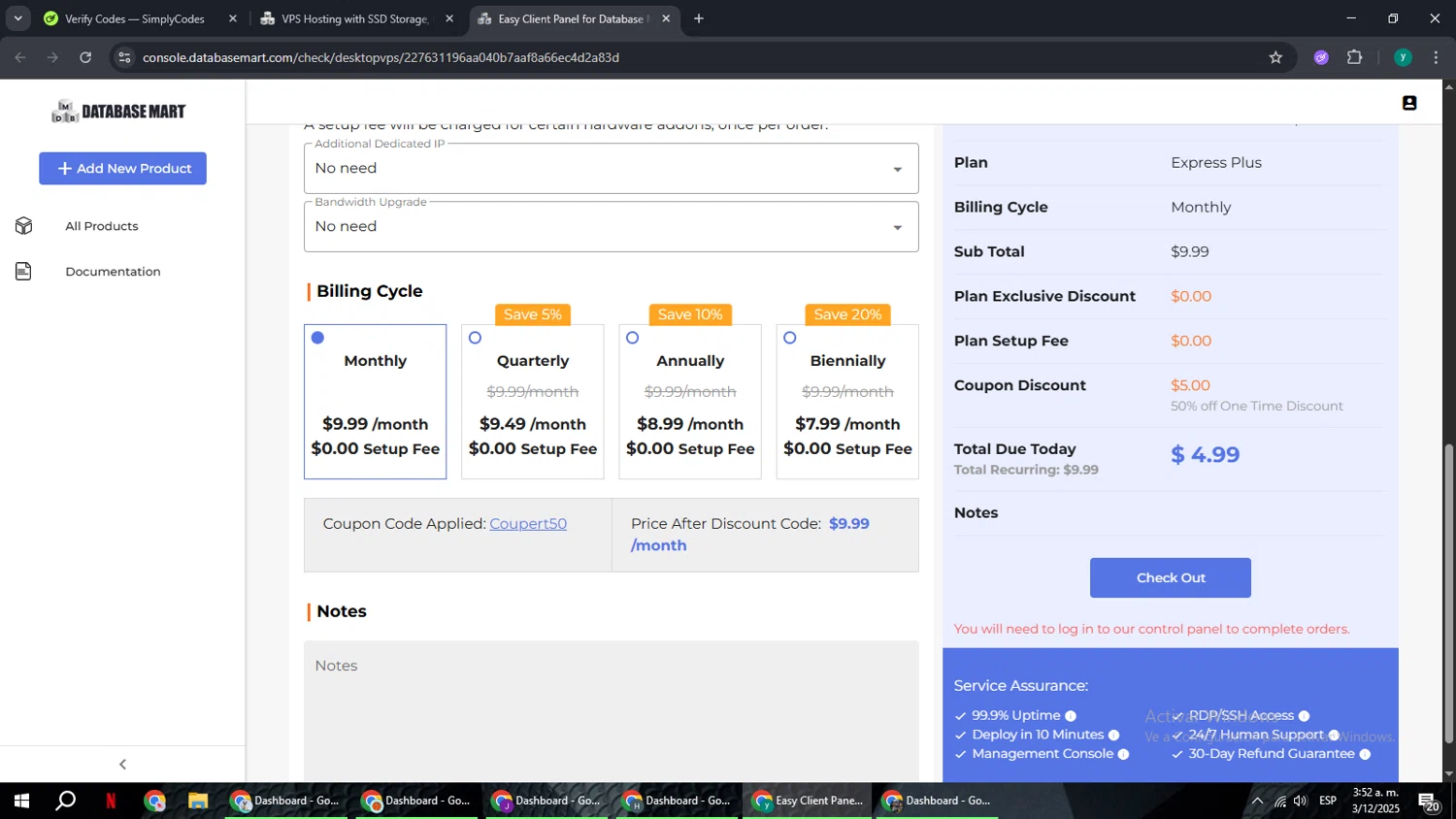This screenshot has width=1456, height=819.
Task: Click the address bar URL
Action: [x=381, y=58]
